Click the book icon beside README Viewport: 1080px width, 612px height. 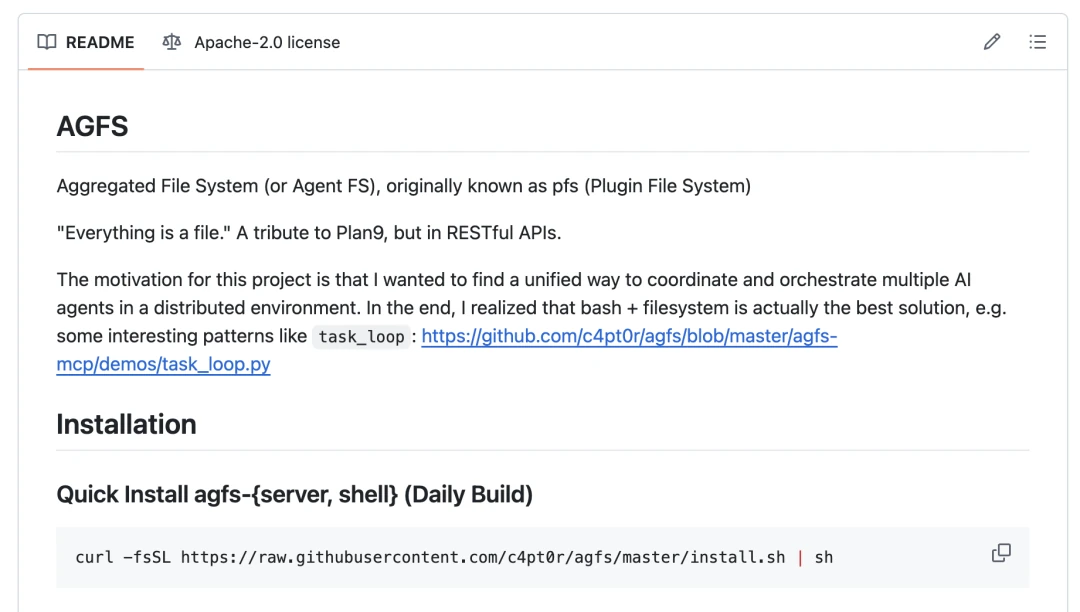pos(47,42)
